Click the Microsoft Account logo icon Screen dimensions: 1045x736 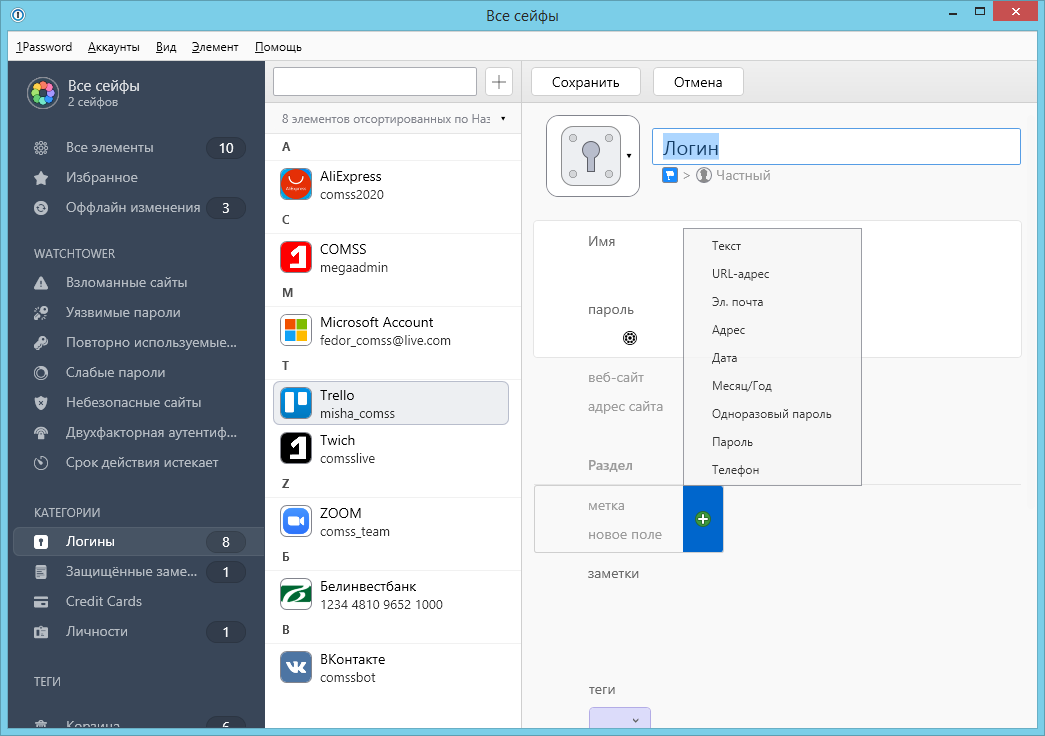[x=296, y=330]
